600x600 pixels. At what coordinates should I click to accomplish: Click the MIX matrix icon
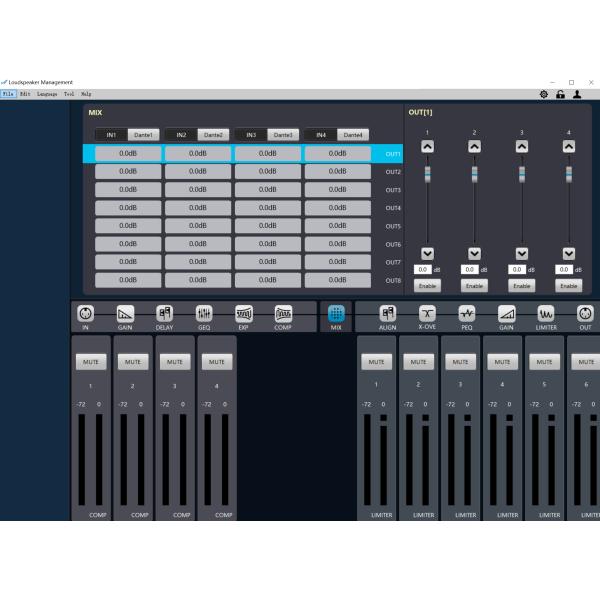point(335,314)
